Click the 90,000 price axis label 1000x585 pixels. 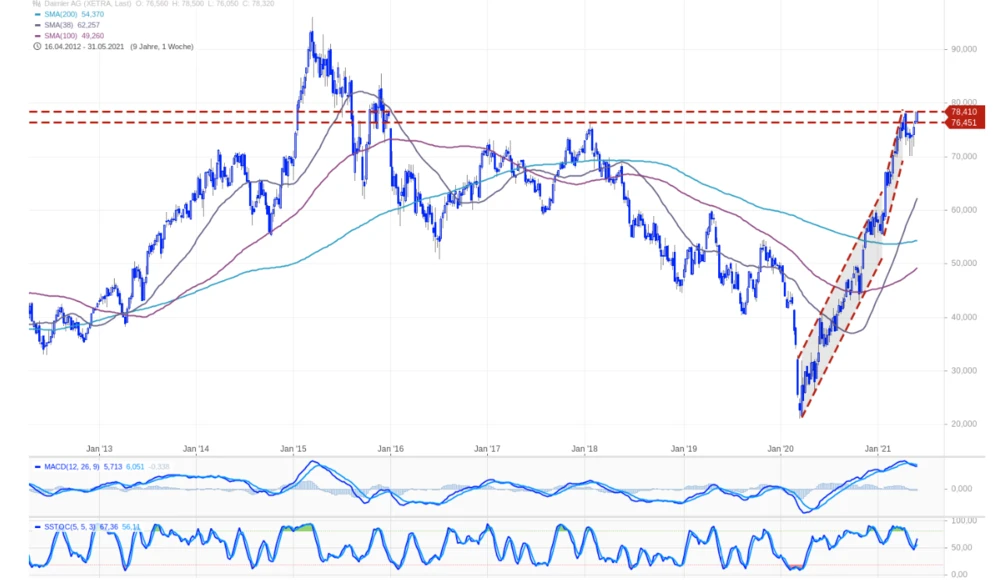click(x=964, y=49)
